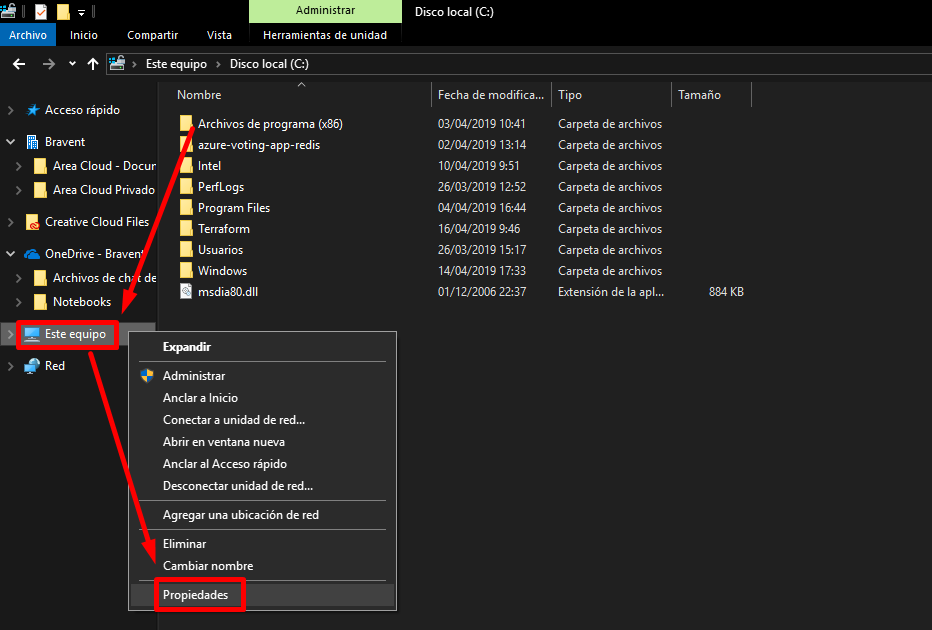Select the azure-voting-app-redis folder name

[x=259, y=145]
